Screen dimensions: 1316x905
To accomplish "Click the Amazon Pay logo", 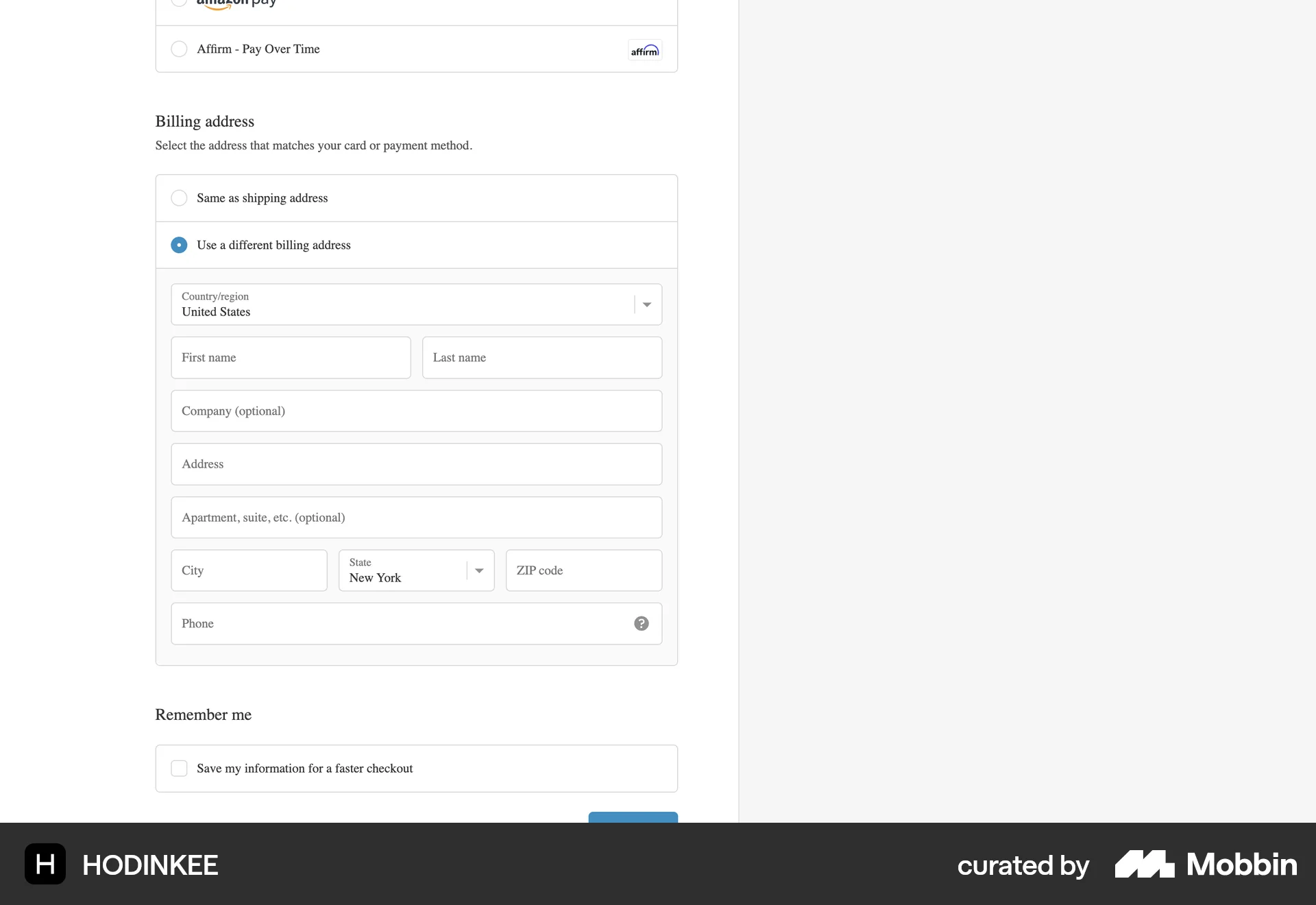I will pyautogui.click(x=236, y=3).
